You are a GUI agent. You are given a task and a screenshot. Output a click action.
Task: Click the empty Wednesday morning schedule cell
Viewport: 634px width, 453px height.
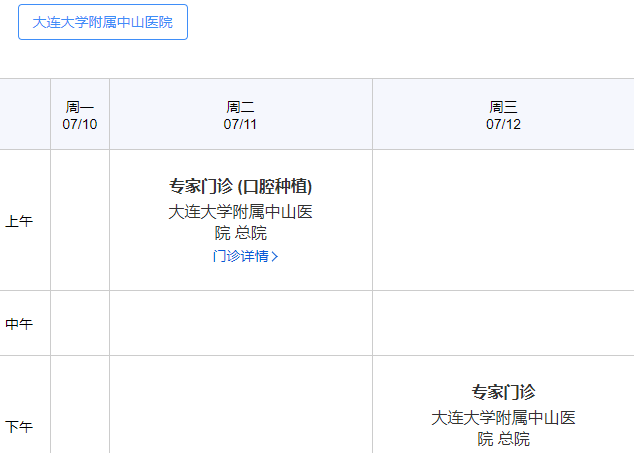tap(503, 221)
